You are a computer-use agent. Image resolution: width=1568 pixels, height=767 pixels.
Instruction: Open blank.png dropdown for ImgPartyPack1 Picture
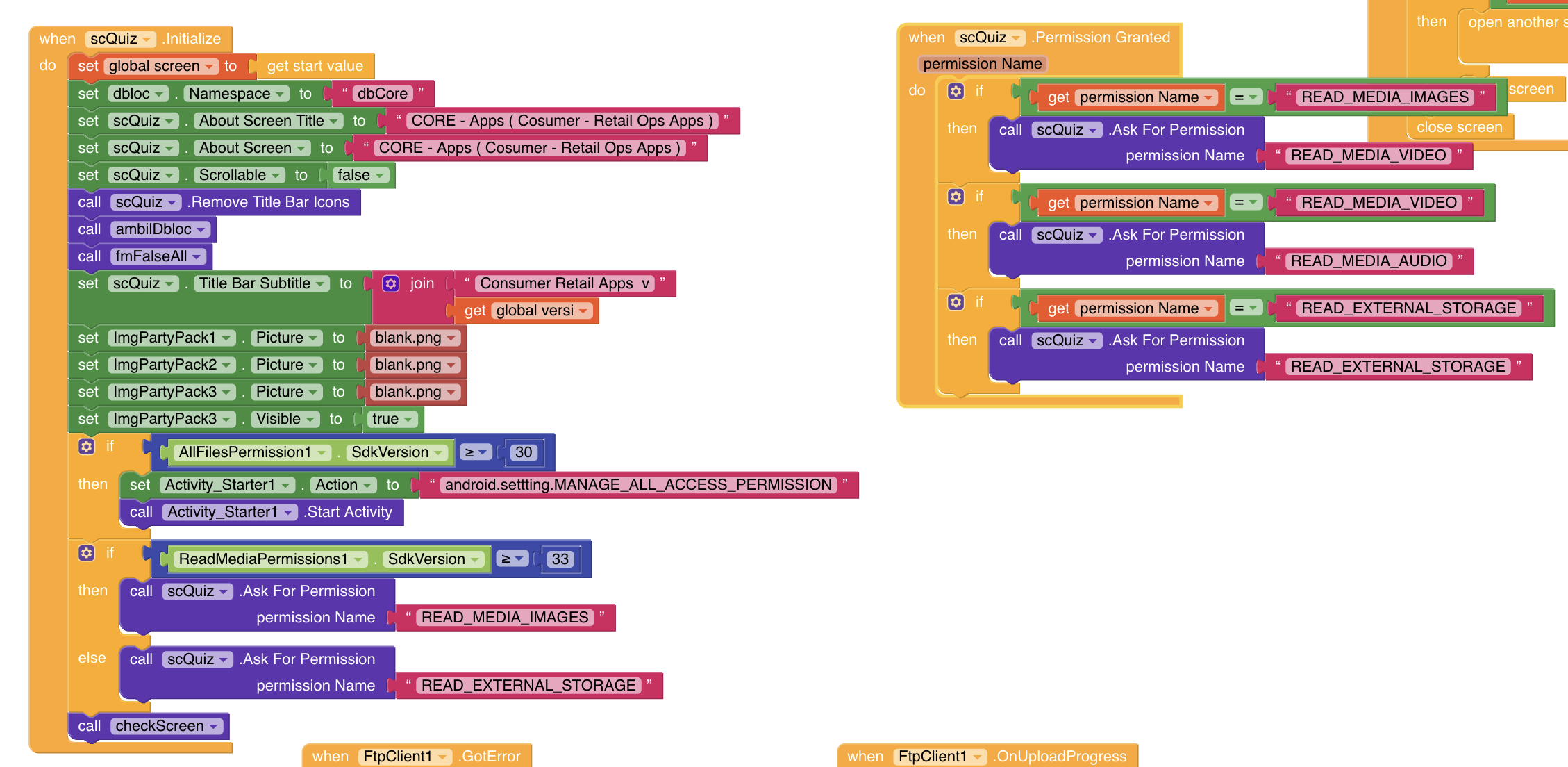click(451, 338)
